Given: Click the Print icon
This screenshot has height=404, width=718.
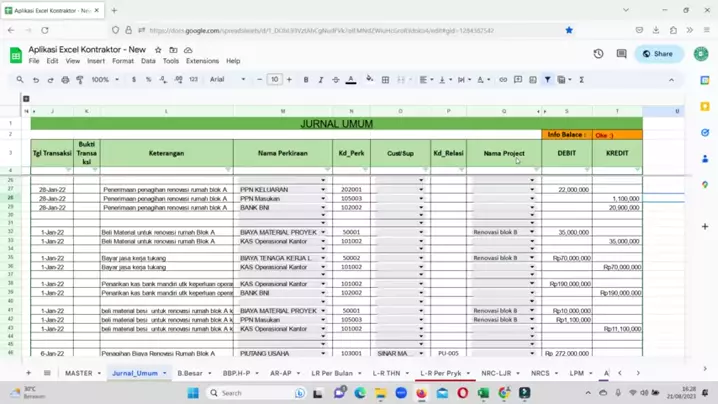Looking at the screenshot, I should point(66,80).
